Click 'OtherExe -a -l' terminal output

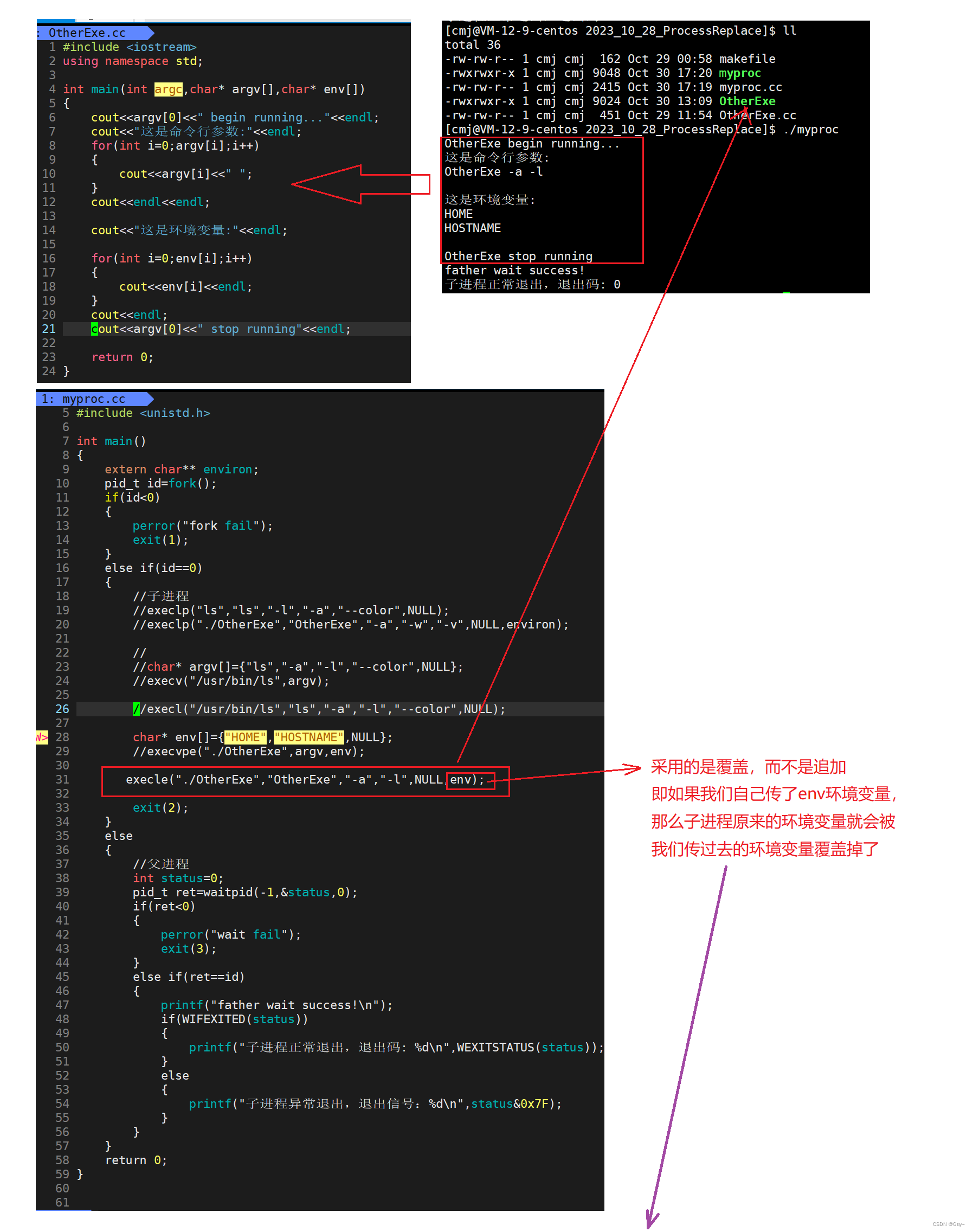(493, 171)
